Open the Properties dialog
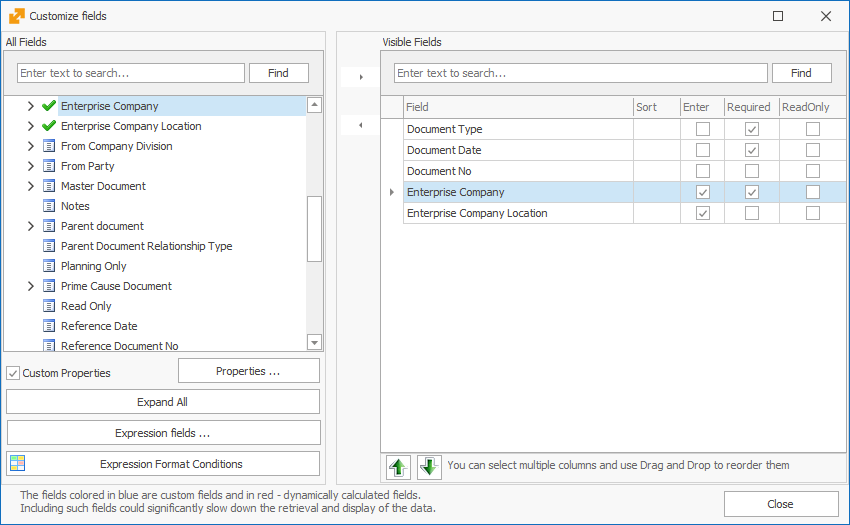This screenshot has height=525, width=850. 248,371
